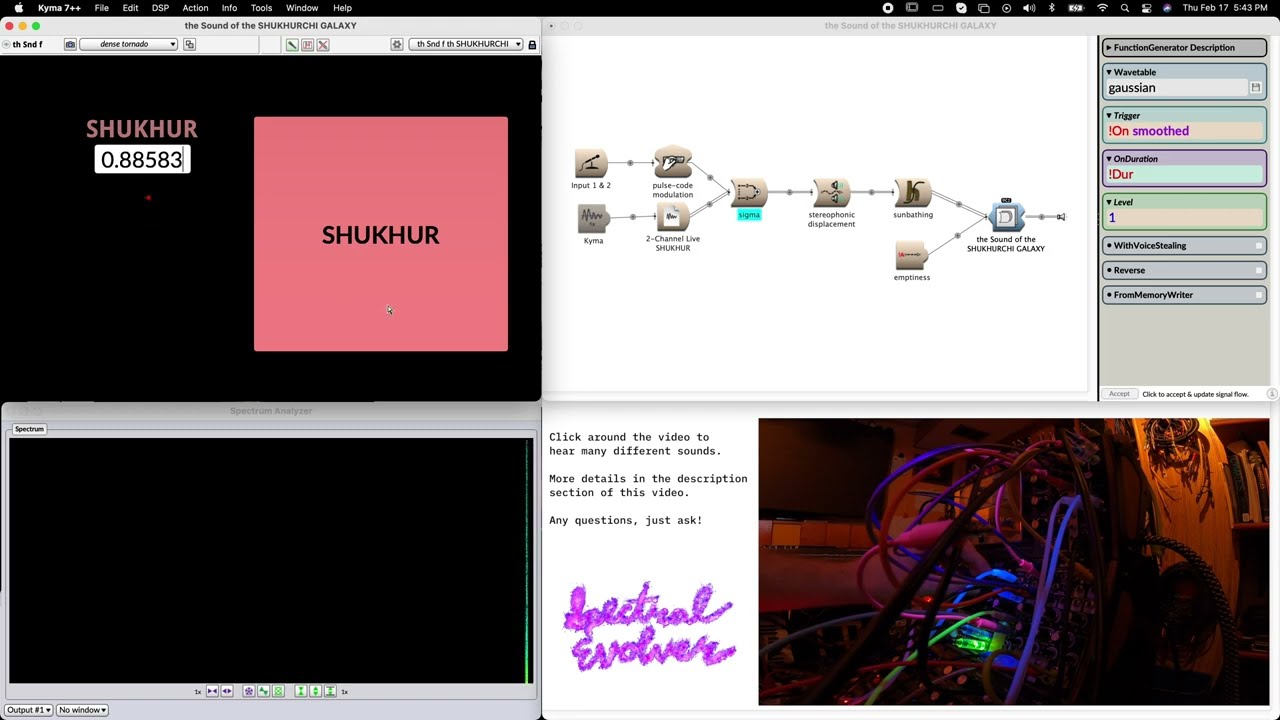Viewport: 1280px width, 720px height.
Task: Click the red X icon in VCS toolbar
Action: [323, 44]
